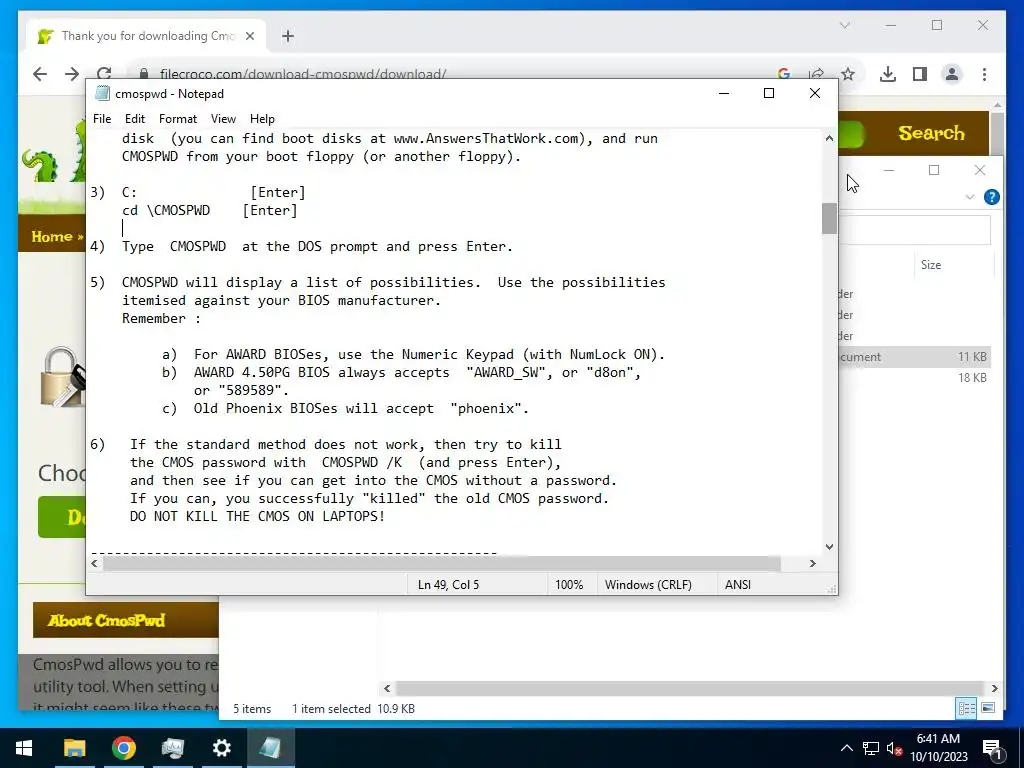Expand File Explorer ribbon chevron
Viewport: 1024px width, 768px height.
pyautogui.click(x=970, y=197)
